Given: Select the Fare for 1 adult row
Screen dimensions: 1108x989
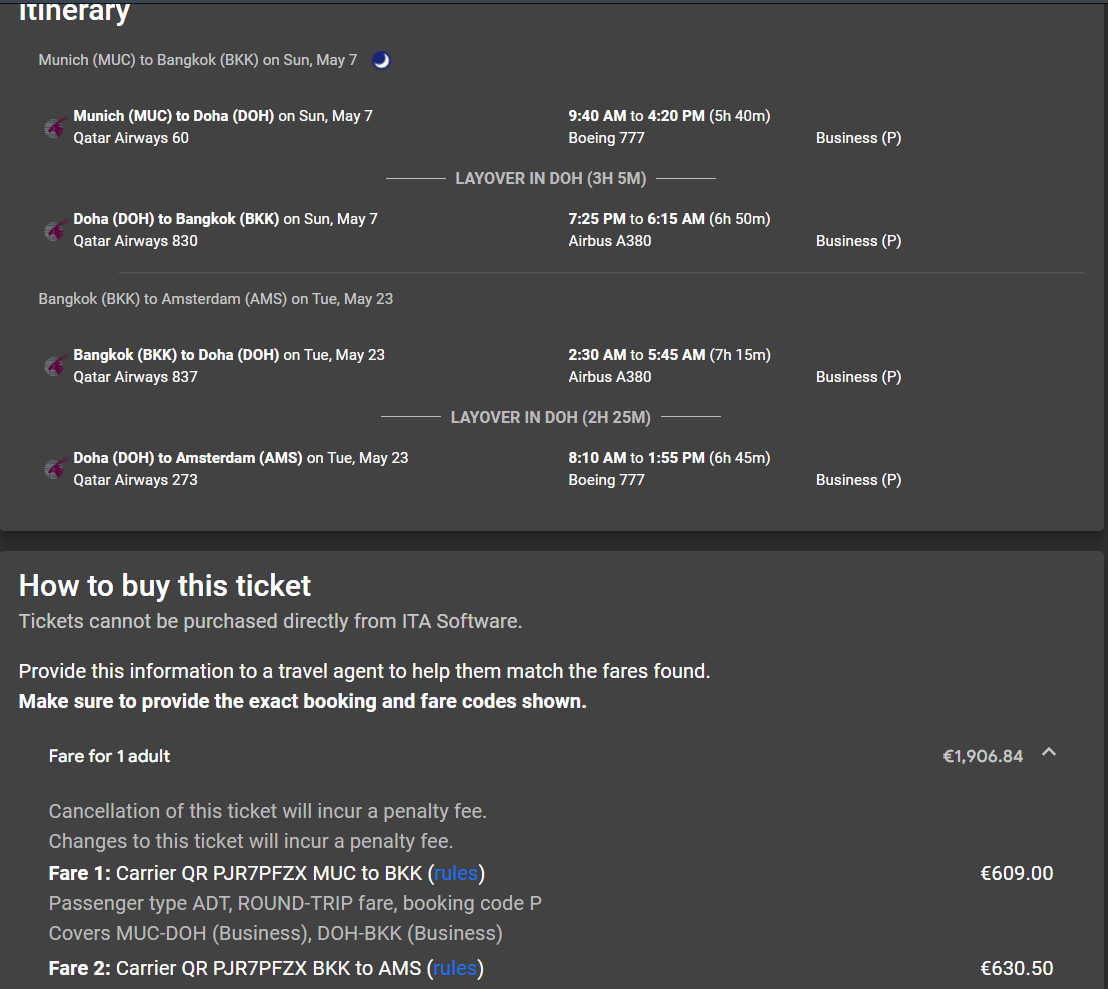Looking at the screenshot, I should click(x=553, y=756).
